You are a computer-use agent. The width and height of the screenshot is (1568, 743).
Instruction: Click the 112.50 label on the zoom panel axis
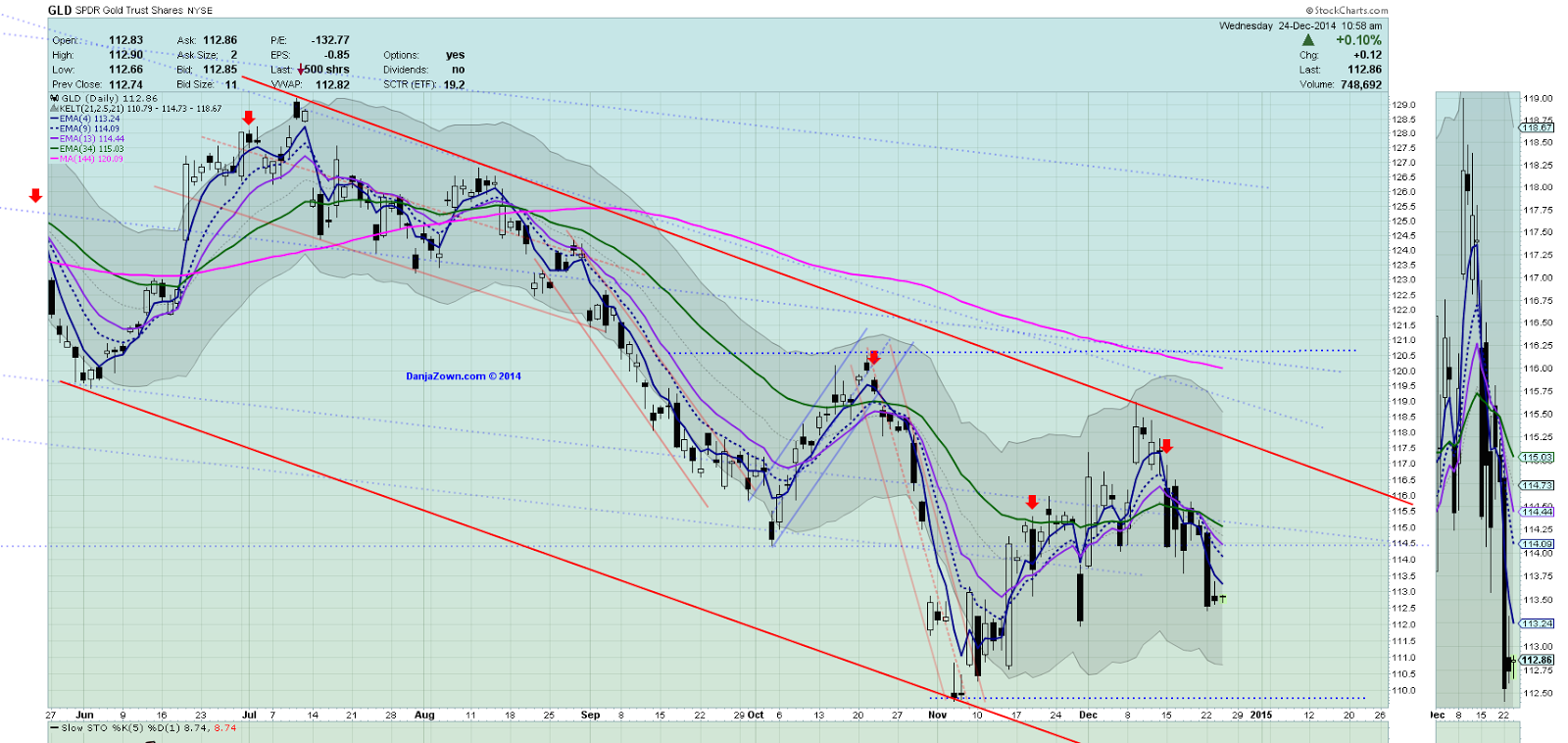(1538, 693)
